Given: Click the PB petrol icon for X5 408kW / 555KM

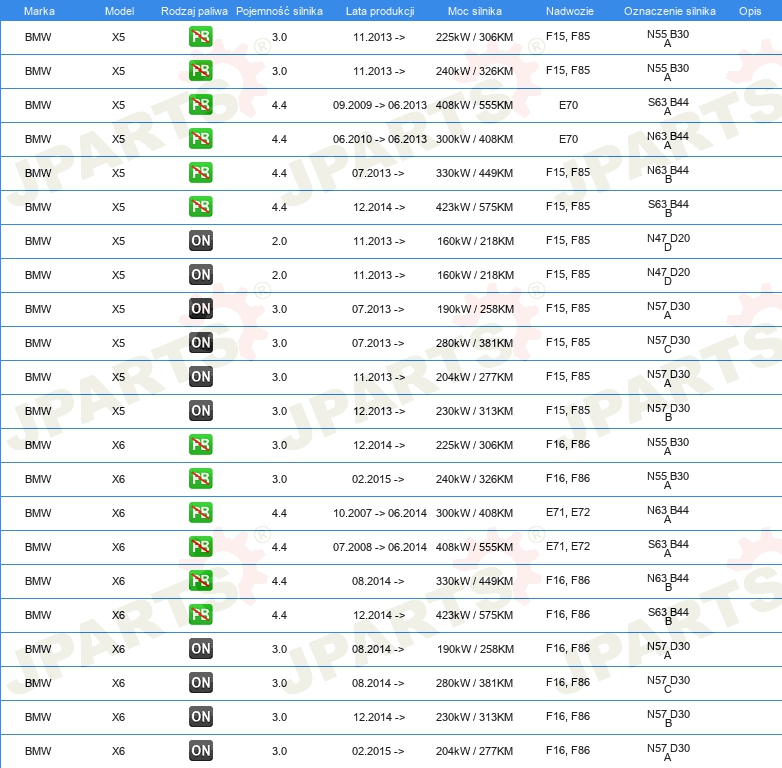Looking at the screenshot, I should point(201,105).
